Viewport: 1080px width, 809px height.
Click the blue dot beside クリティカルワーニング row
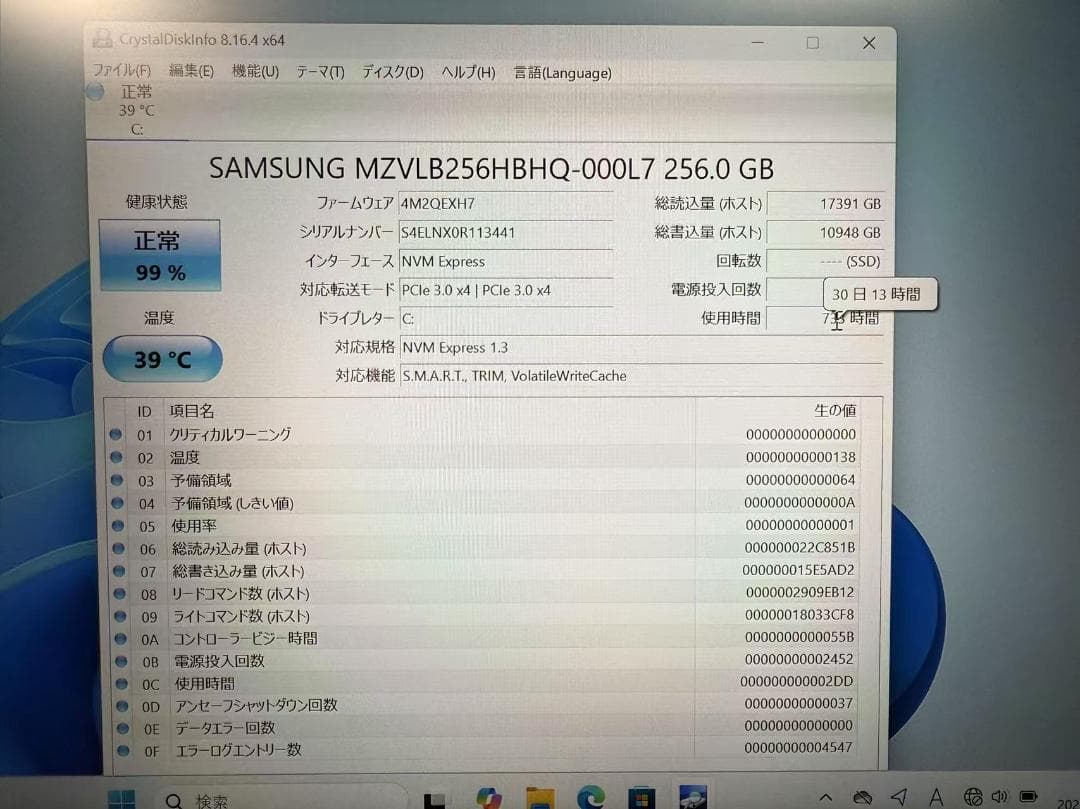[x=122, y=436]
